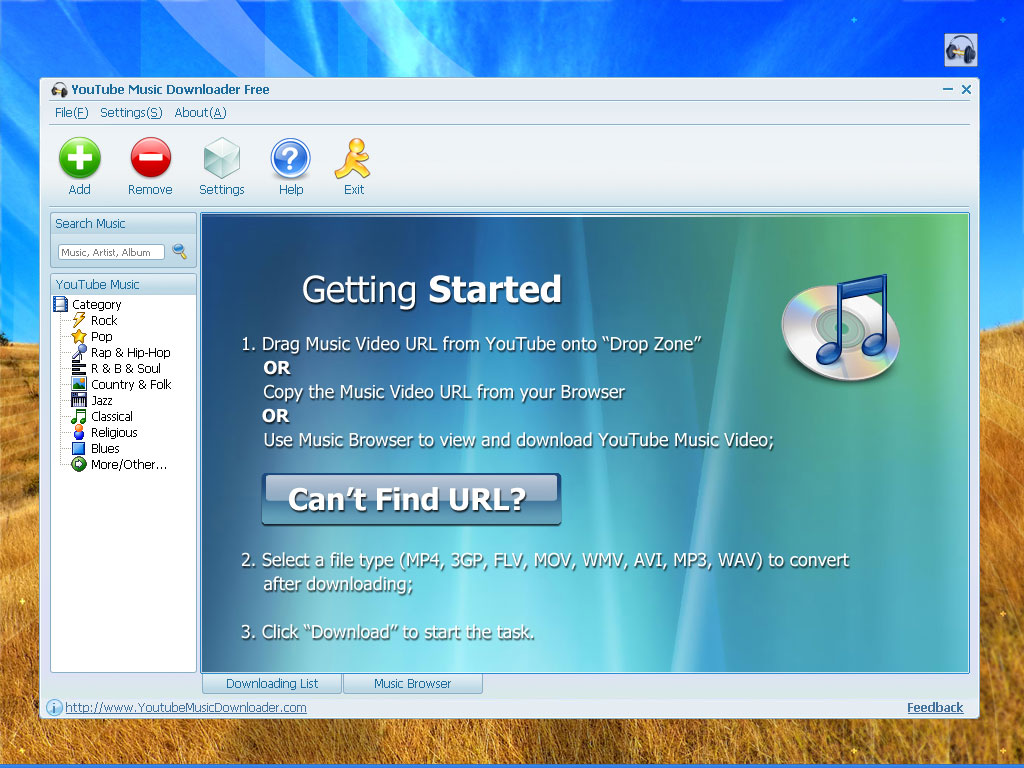Click the Add toolbar label
1024x768 pixels.
click(x=80, y=189)
